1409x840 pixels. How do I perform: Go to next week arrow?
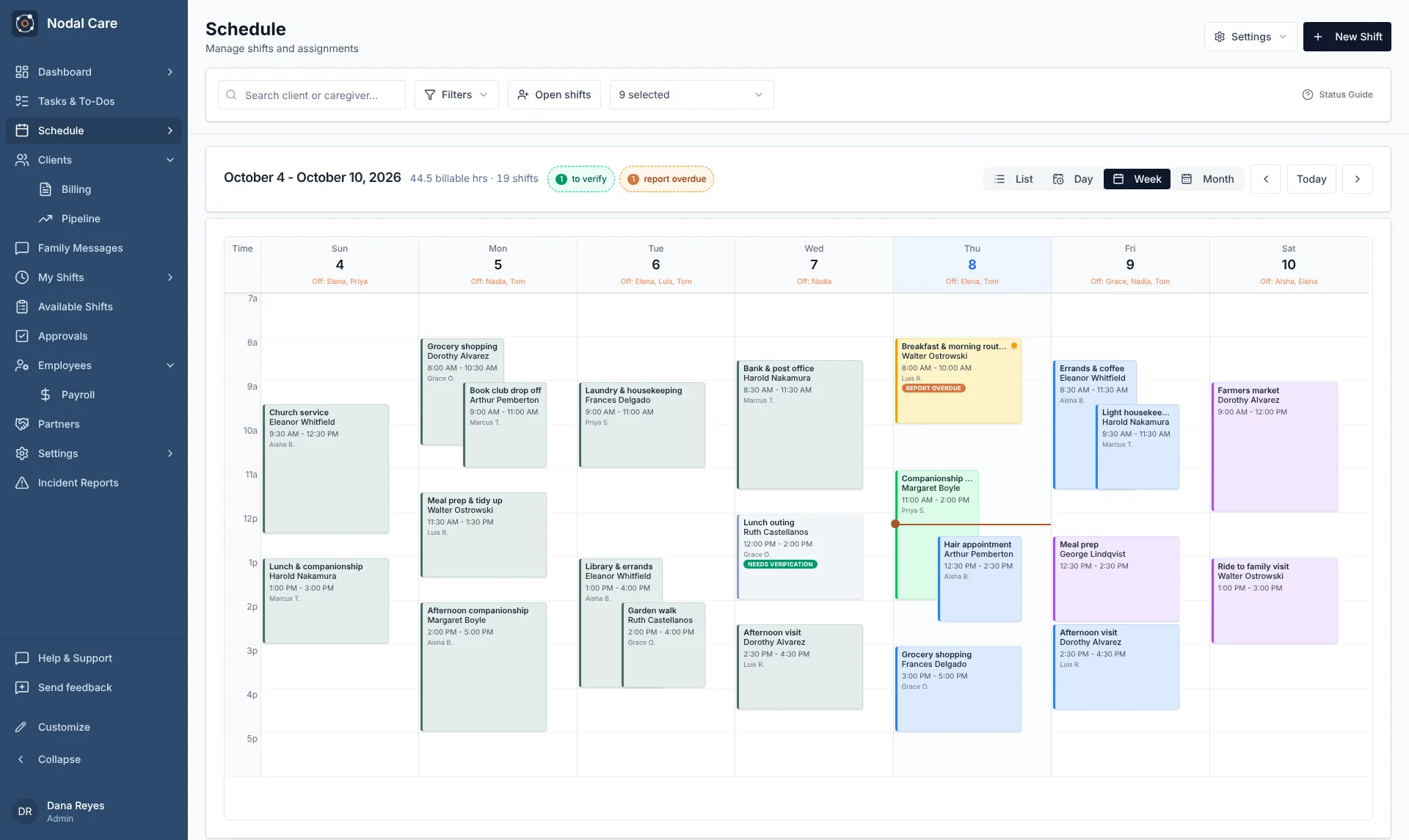pos(1358,179)
